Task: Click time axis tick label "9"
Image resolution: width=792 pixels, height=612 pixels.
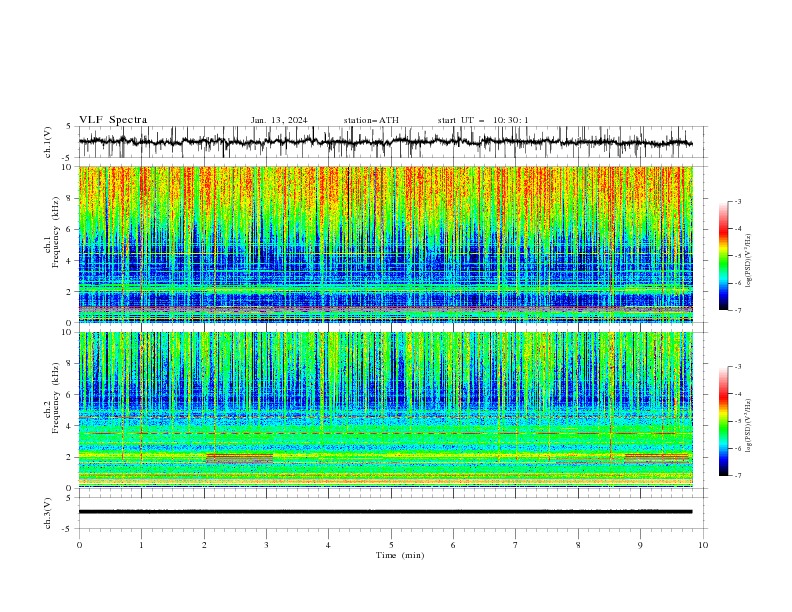Action: [x=640, y=545]
